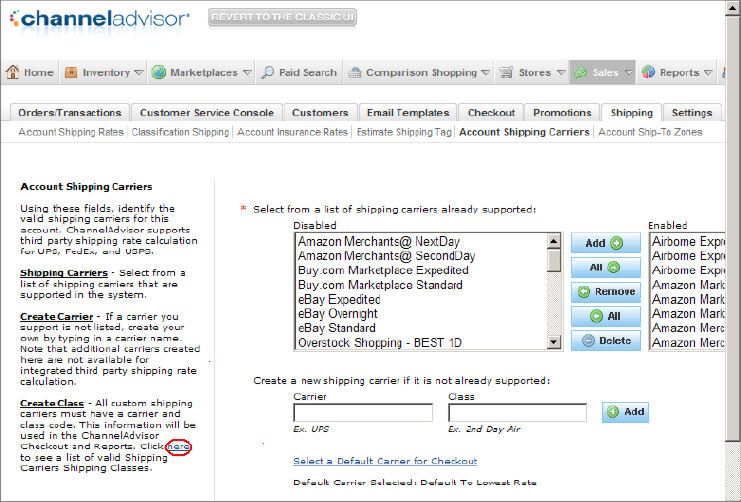The image size is (741, 502).
Task: Click the Create Carrier help heading
Action: pos(56,317)
